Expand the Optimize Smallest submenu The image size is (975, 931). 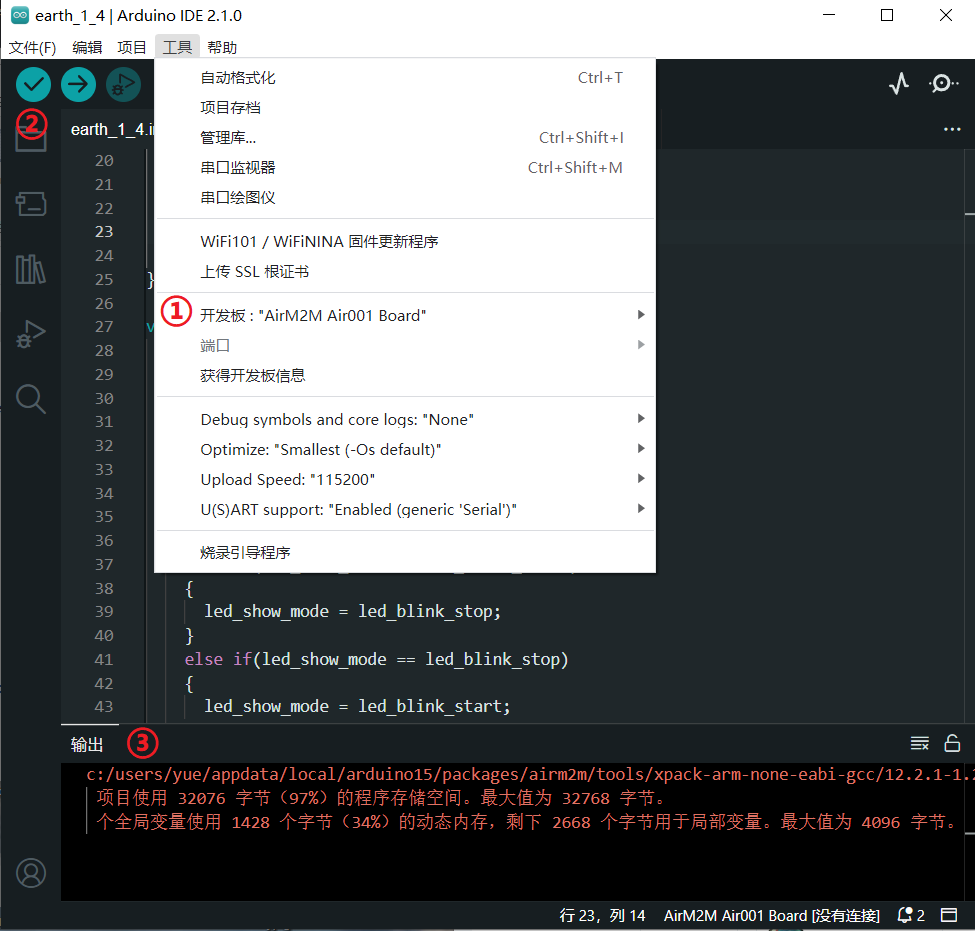point(320,449)
